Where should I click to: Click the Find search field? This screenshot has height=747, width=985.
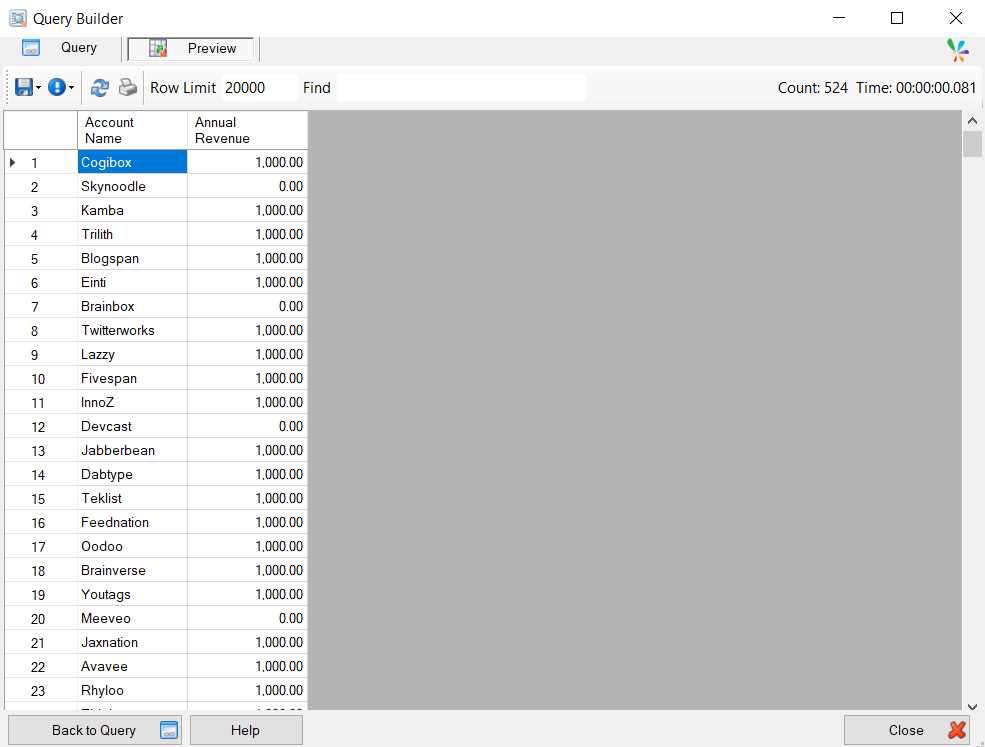click(461, 87)
